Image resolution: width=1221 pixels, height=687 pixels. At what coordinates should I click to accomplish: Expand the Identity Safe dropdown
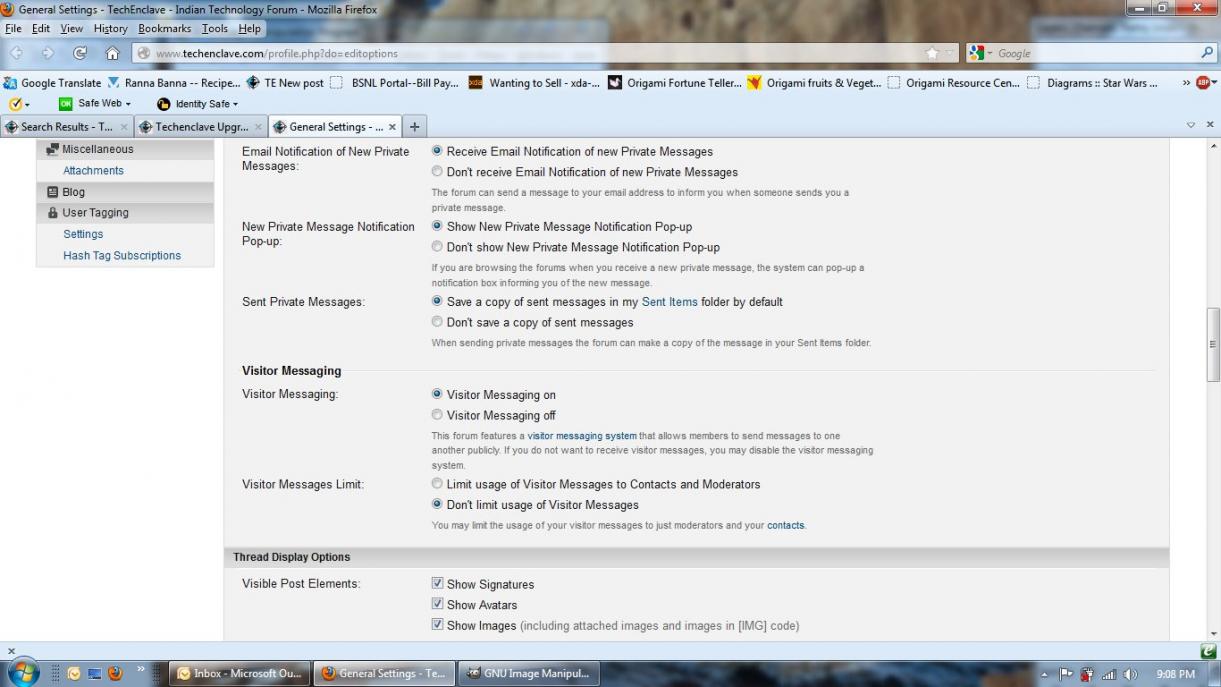pos(235,104)
